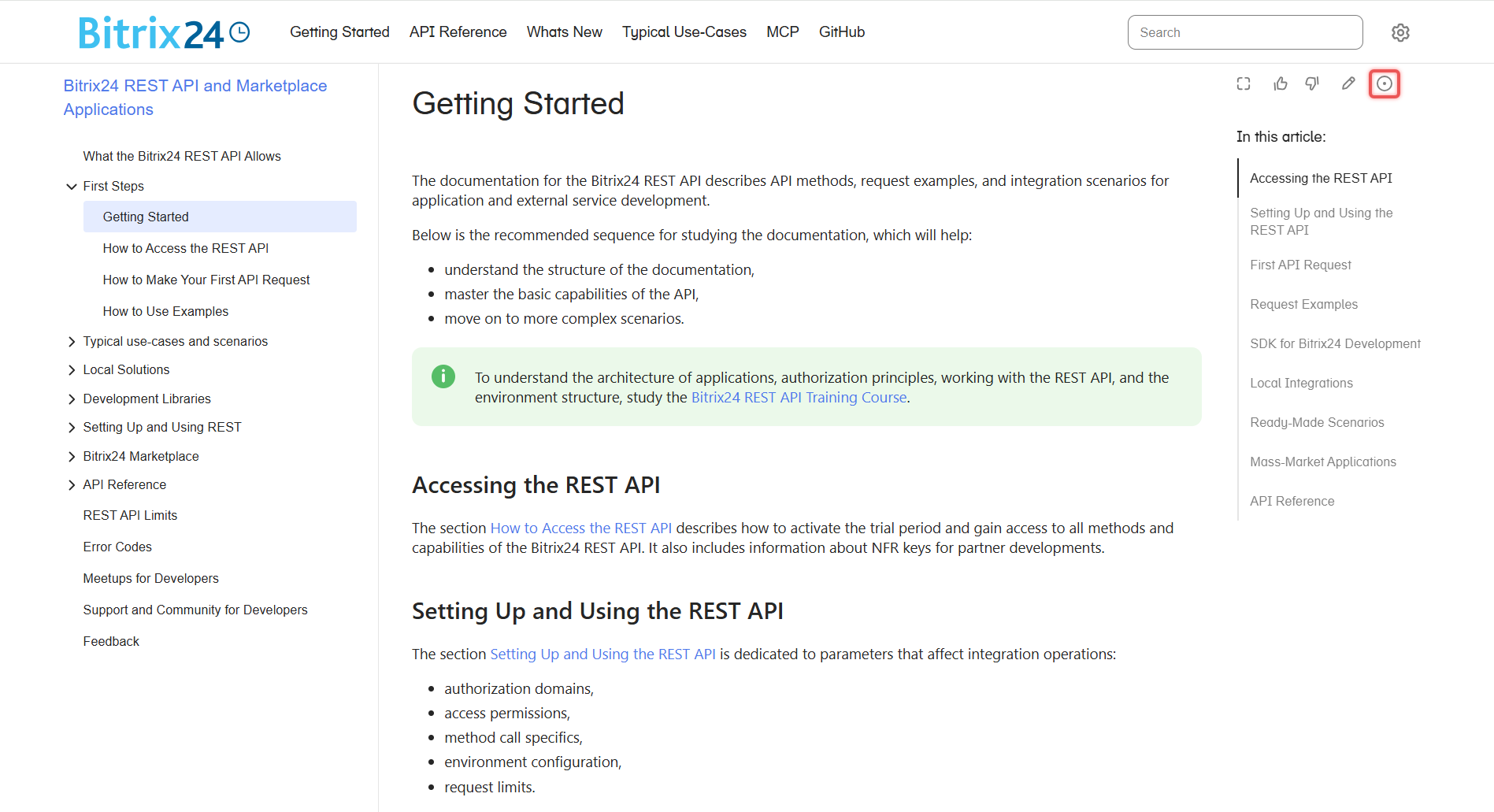Click the Bitrix24 logo
Viewport: 1494px width, 812px height.
(x=164, y=32)
